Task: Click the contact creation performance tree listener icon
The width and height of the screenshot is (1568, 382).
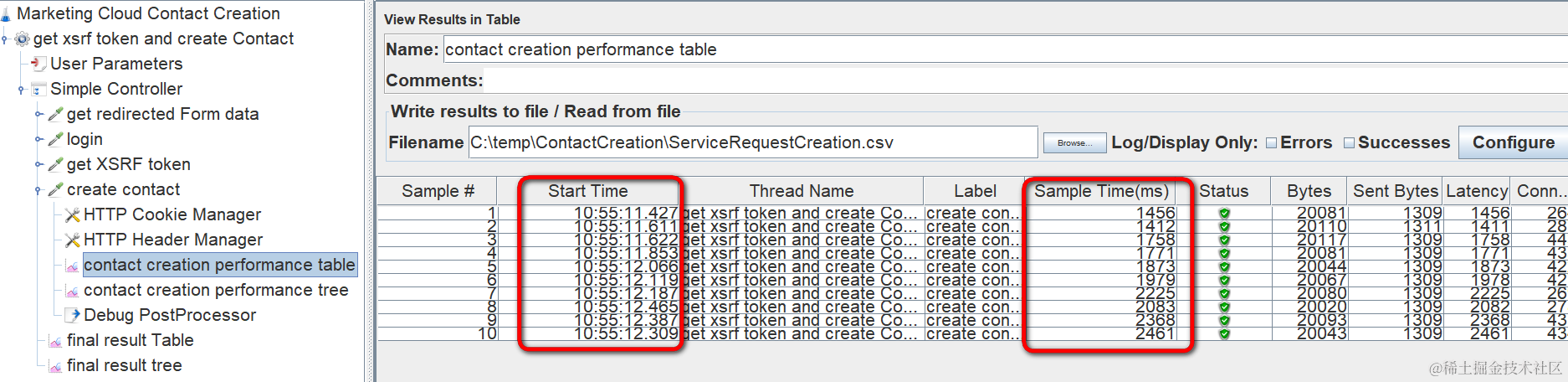Action: 73,291
